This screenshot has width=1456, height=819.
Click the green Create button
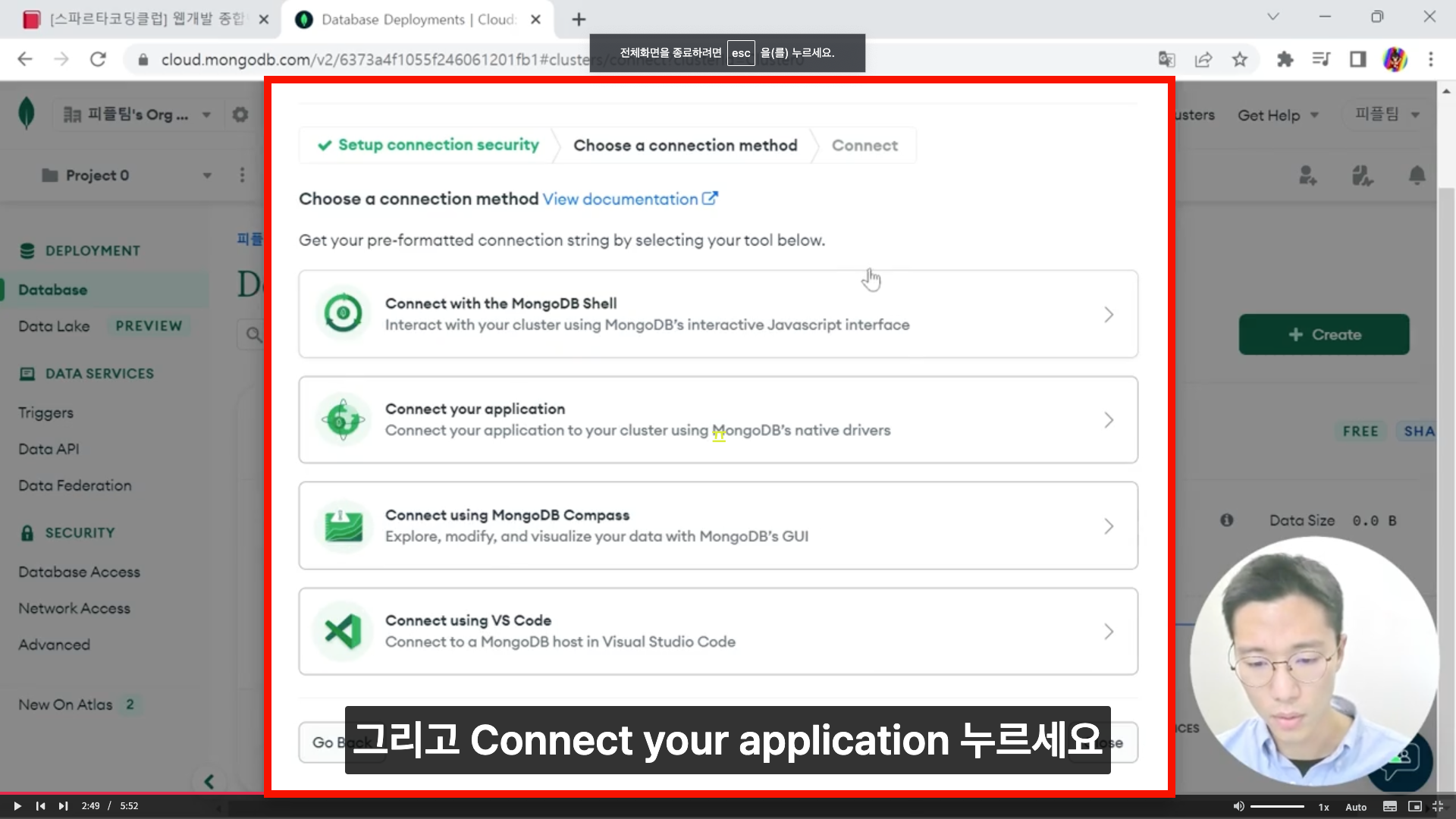[1324, 334]
